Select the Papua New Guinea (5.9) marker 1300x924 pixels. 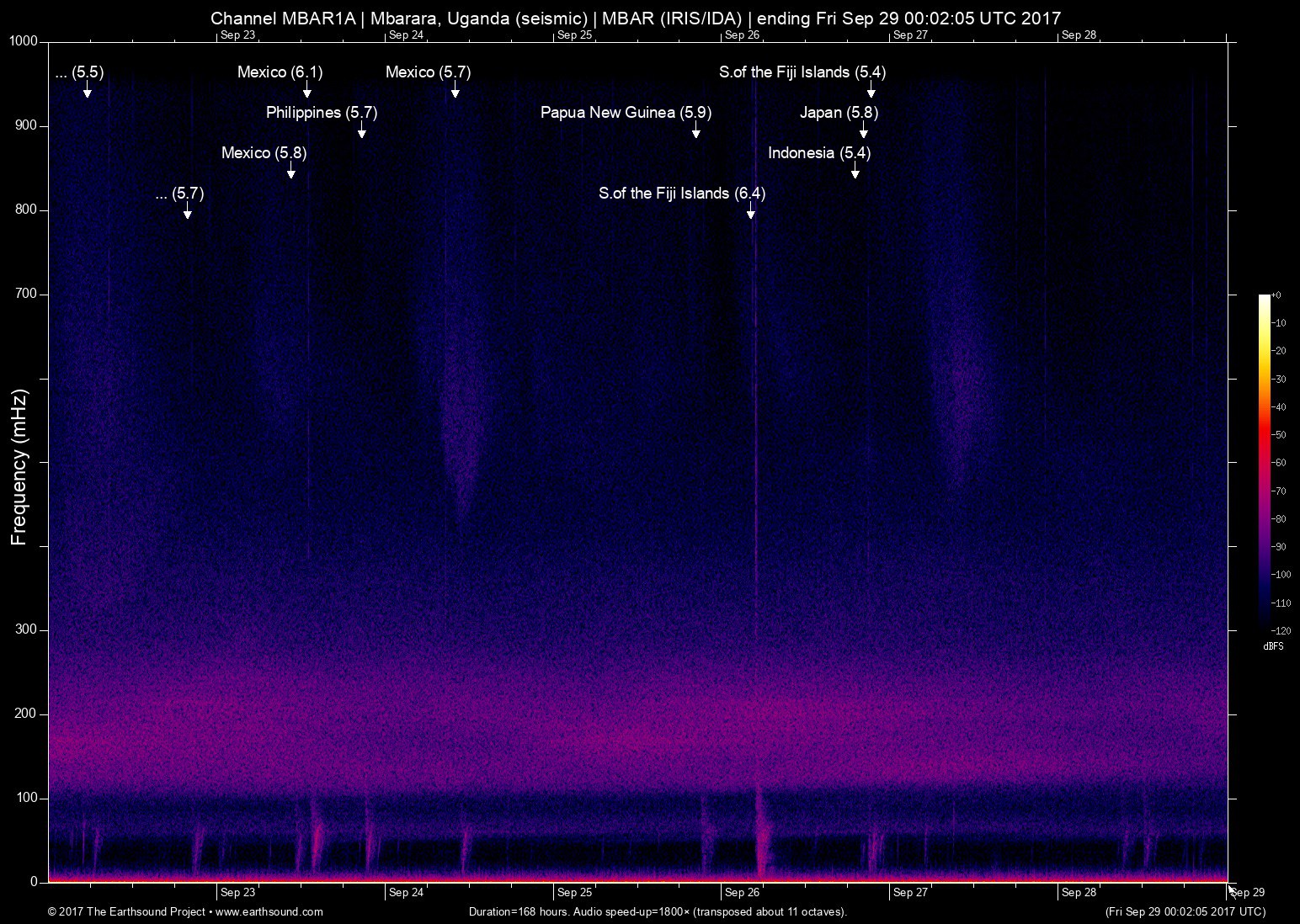(626, 112)
